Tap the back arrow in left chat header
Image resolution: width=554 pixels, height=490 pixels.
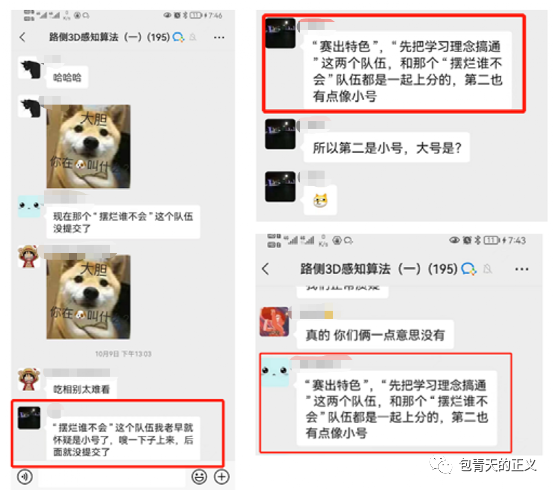pos(23,37)
